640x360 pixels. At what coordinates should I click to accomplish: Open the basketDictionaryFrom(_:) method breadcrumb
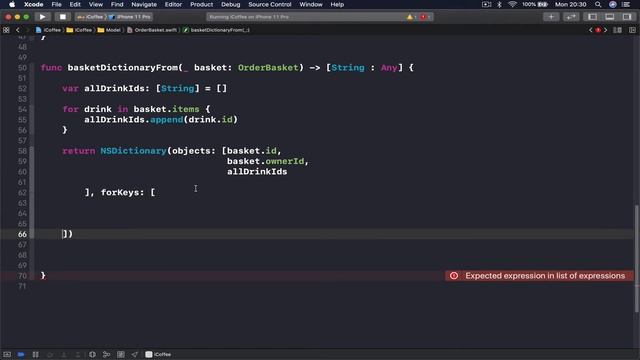tap(216, 30)
